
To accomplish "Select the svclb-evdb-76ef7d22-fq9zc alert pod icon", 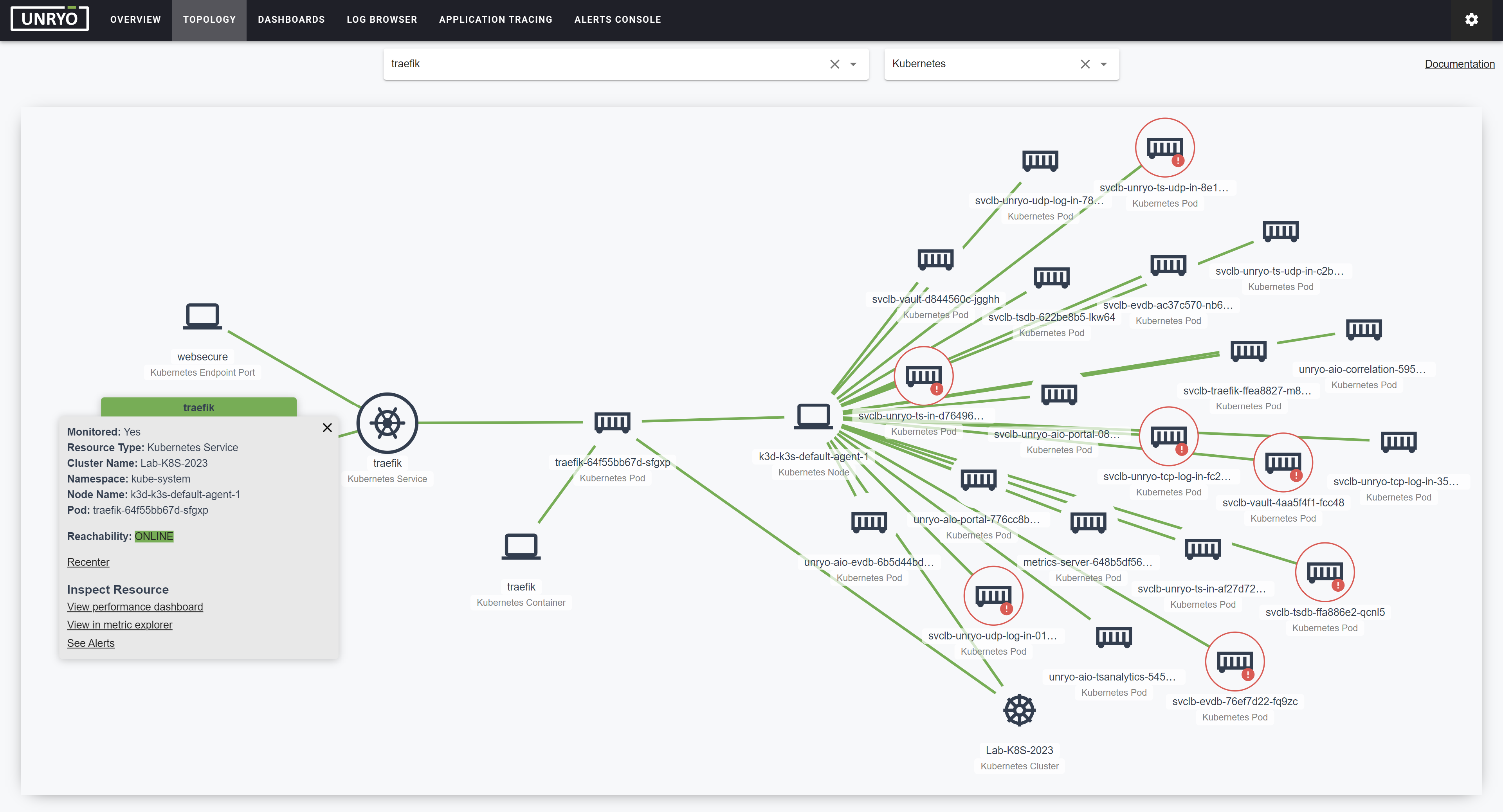I will point(1234,661).
